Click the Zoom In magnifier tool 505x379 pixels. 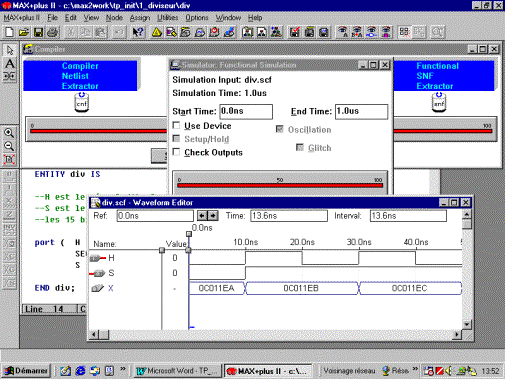pyautogui.click(x=9, y=133)
